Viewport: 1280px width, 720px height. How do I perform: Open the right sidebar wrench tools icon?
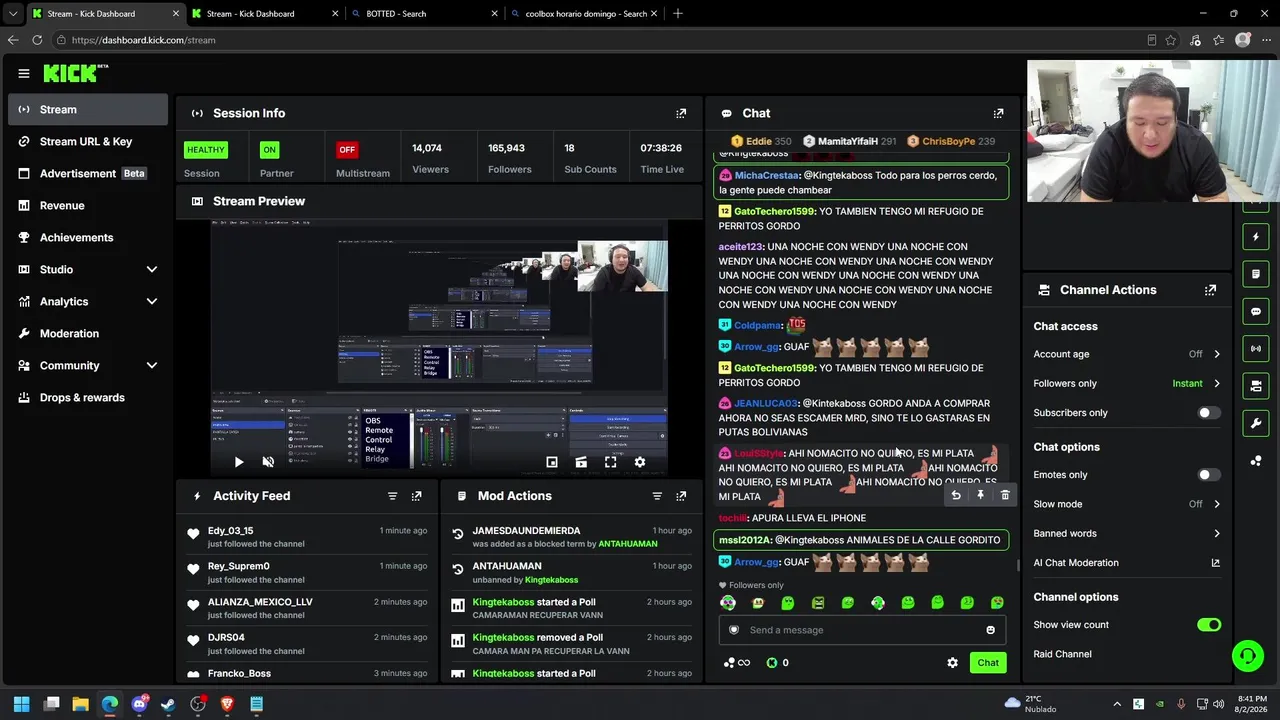click(x=1256, y=424)
